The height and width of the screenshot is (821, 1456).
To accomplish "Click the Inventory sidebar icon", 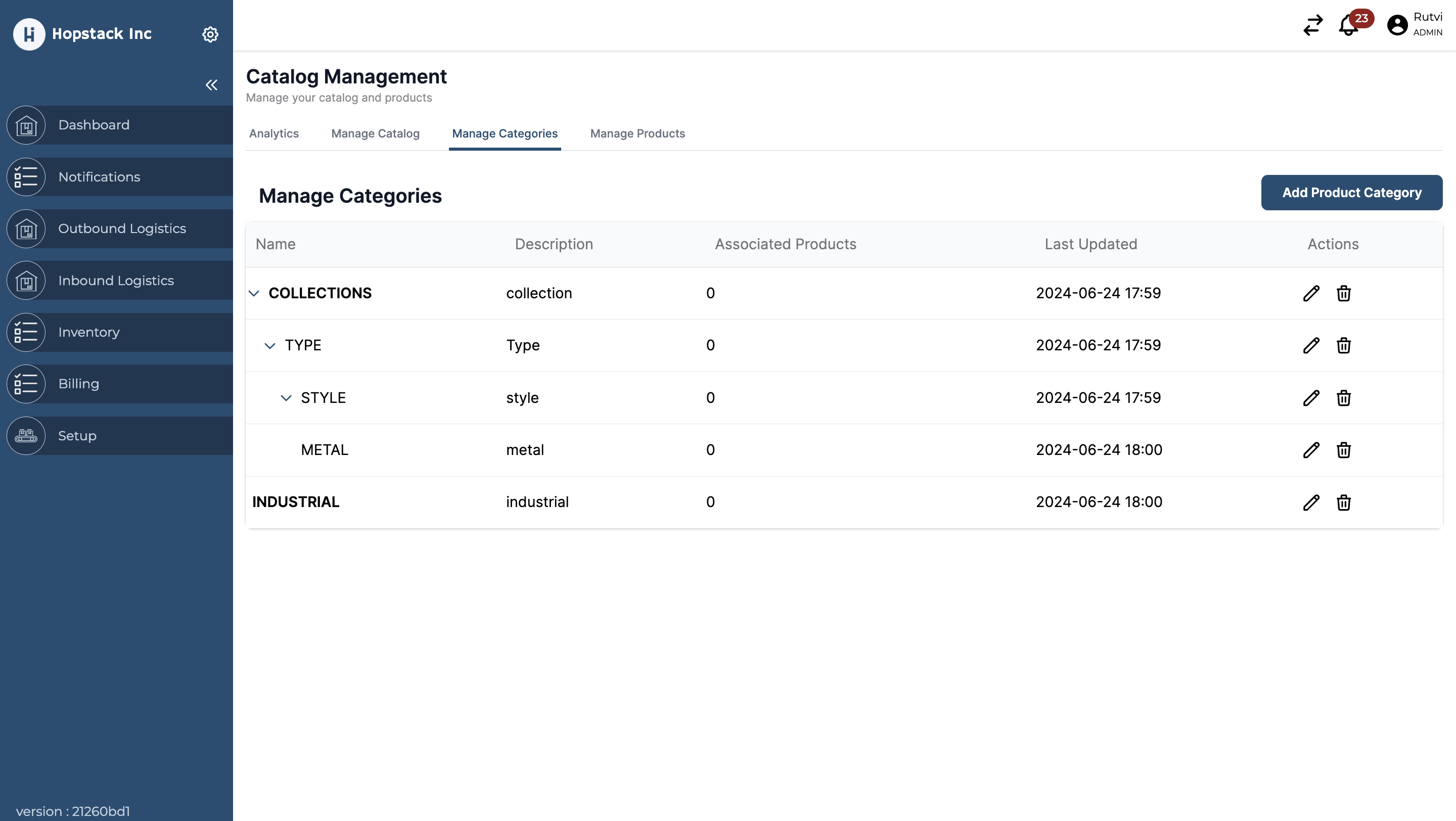I will (x=26, y=332).
